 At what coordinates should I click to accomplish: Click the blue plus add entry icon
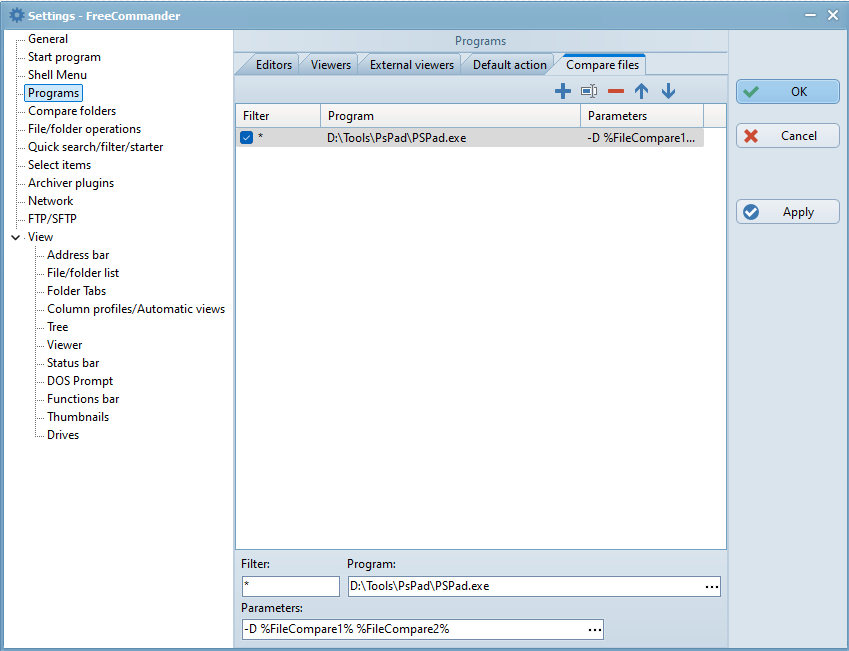(x=562, y=92)
